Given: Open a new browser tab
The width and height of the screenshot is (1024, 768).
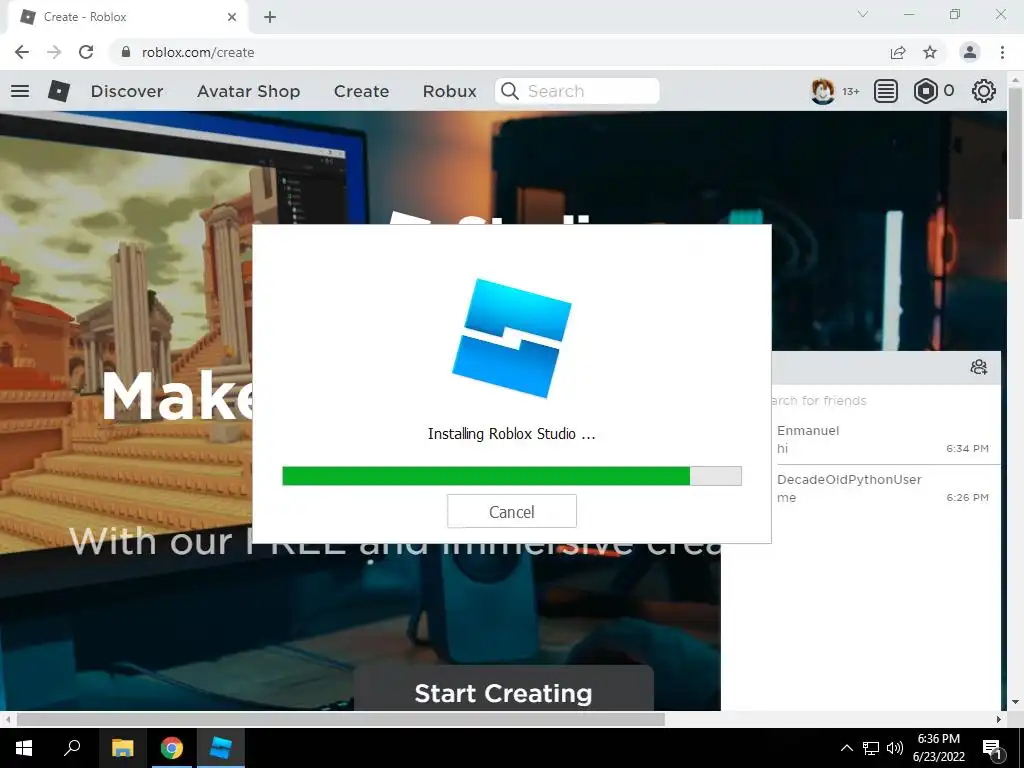Looking at the screenshot, I should pyautogui.click(x=270, y=17).
